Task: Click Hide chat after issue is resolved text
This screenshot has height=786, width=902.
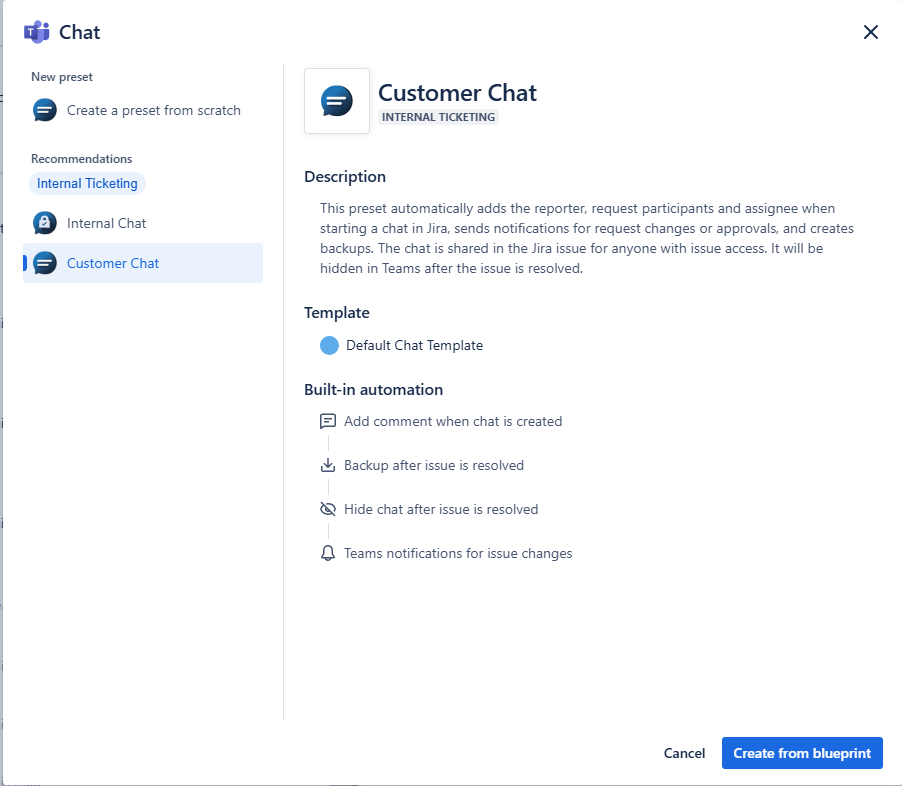Action: click(x=441, y=509)
